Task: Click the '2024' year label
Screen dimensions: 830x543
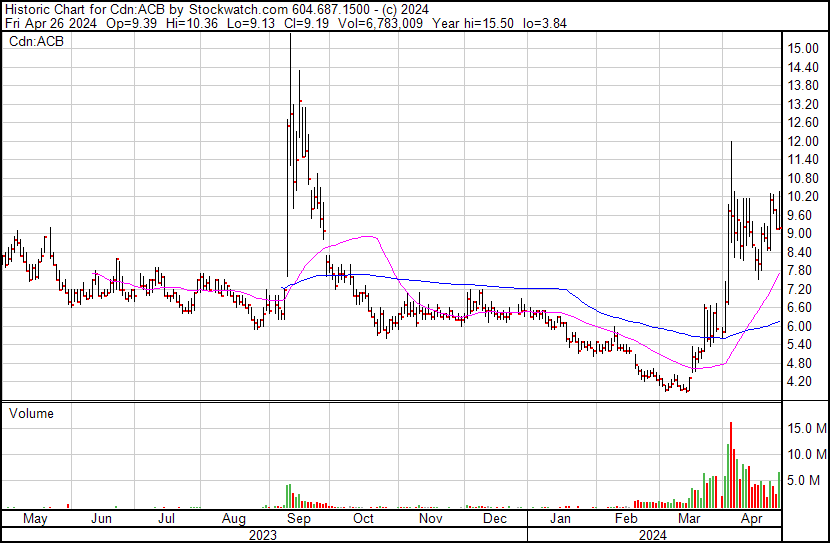Action: (653, 535)
